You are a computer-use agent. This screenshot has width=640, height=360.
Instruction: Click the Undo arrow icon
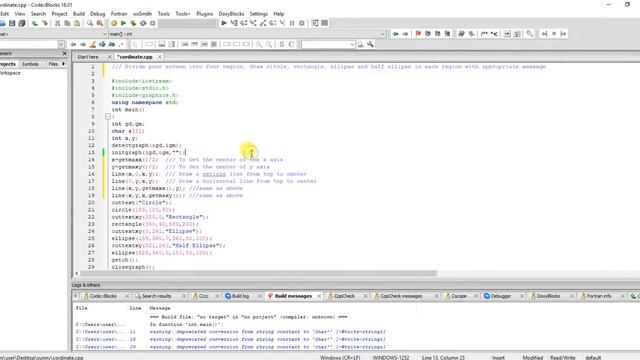tap(35, 24)
